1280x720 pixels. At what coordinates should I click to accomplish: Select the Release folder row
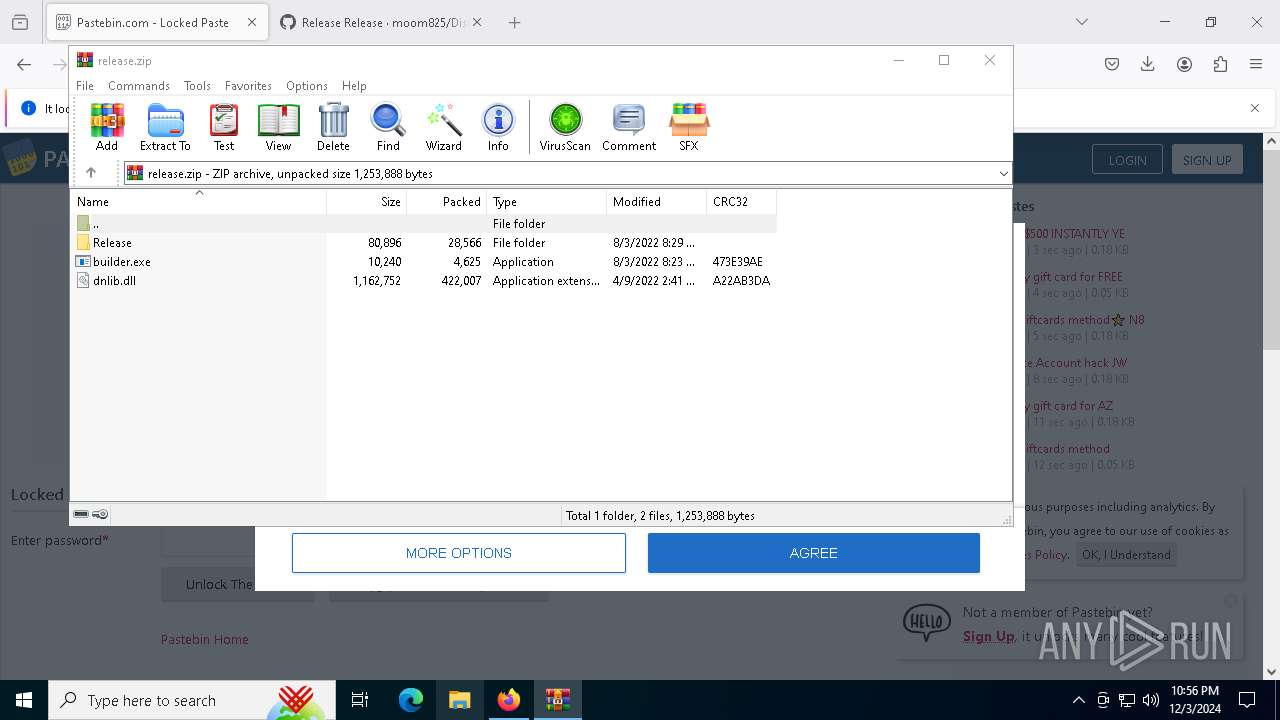423,243
